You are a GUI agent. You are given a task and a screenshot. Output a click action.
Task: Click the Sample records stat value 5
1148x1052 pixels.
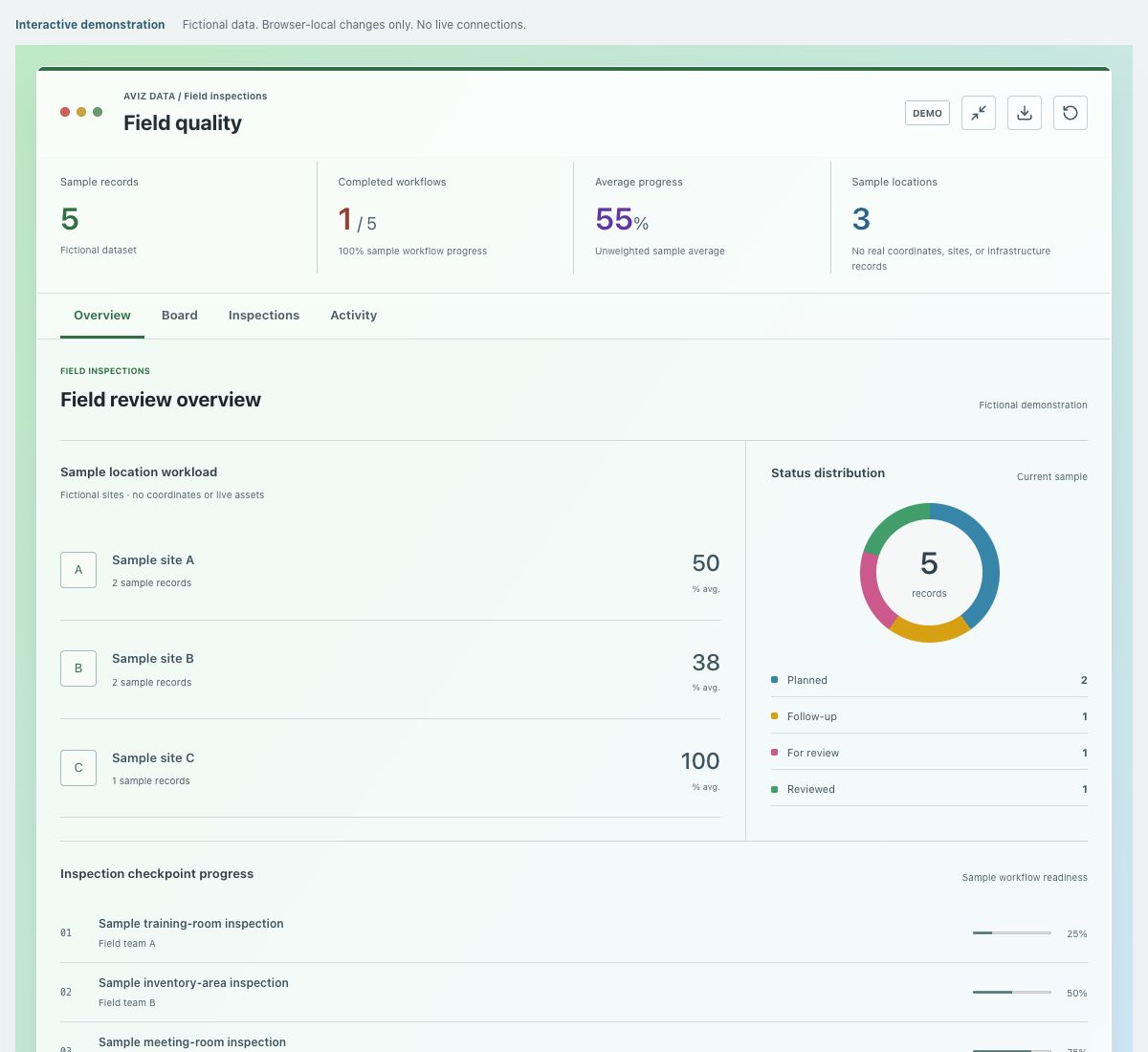[x=70, y=219]
